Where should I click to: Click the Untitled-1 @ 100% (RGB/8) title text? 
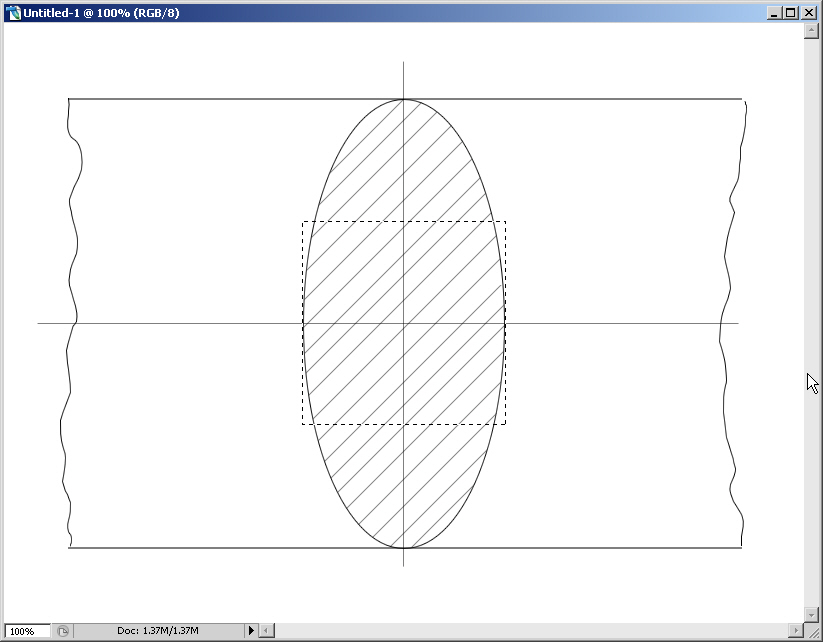point(101,13)
